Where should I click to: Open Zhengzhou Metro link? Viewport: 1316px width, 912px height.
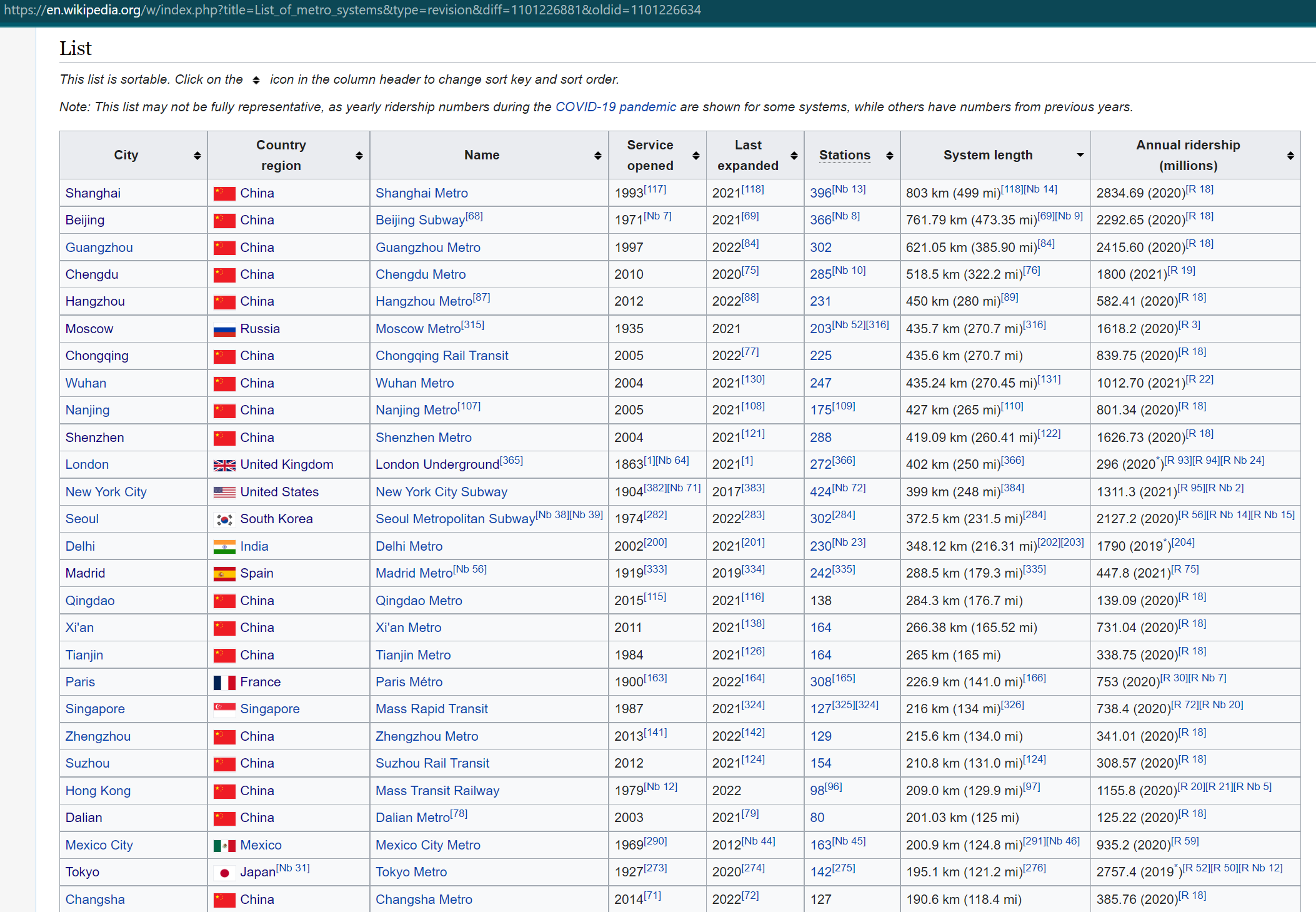427,736
